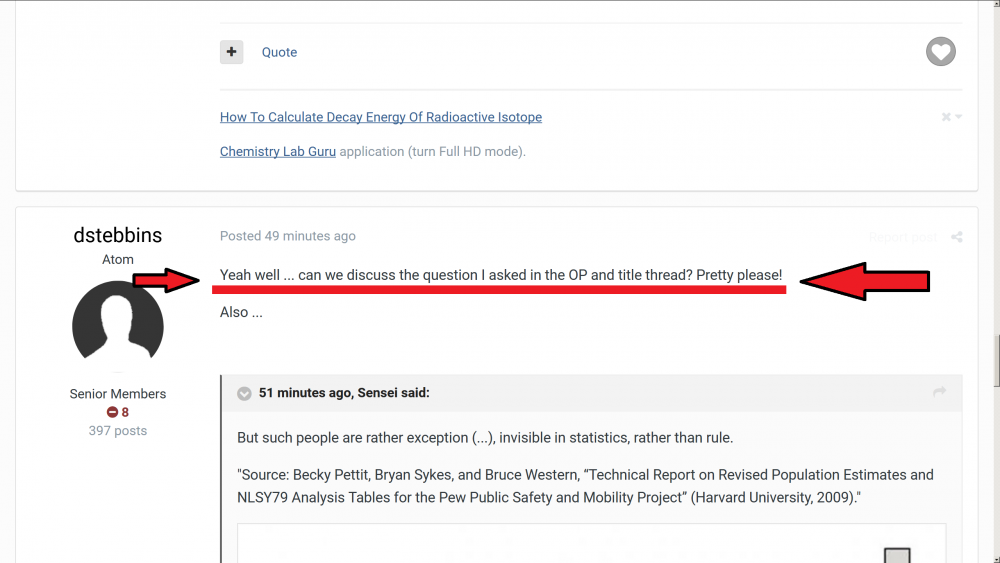Open signature hide options dropdown
Screen dimensions: 1000x563
[951, 117]
